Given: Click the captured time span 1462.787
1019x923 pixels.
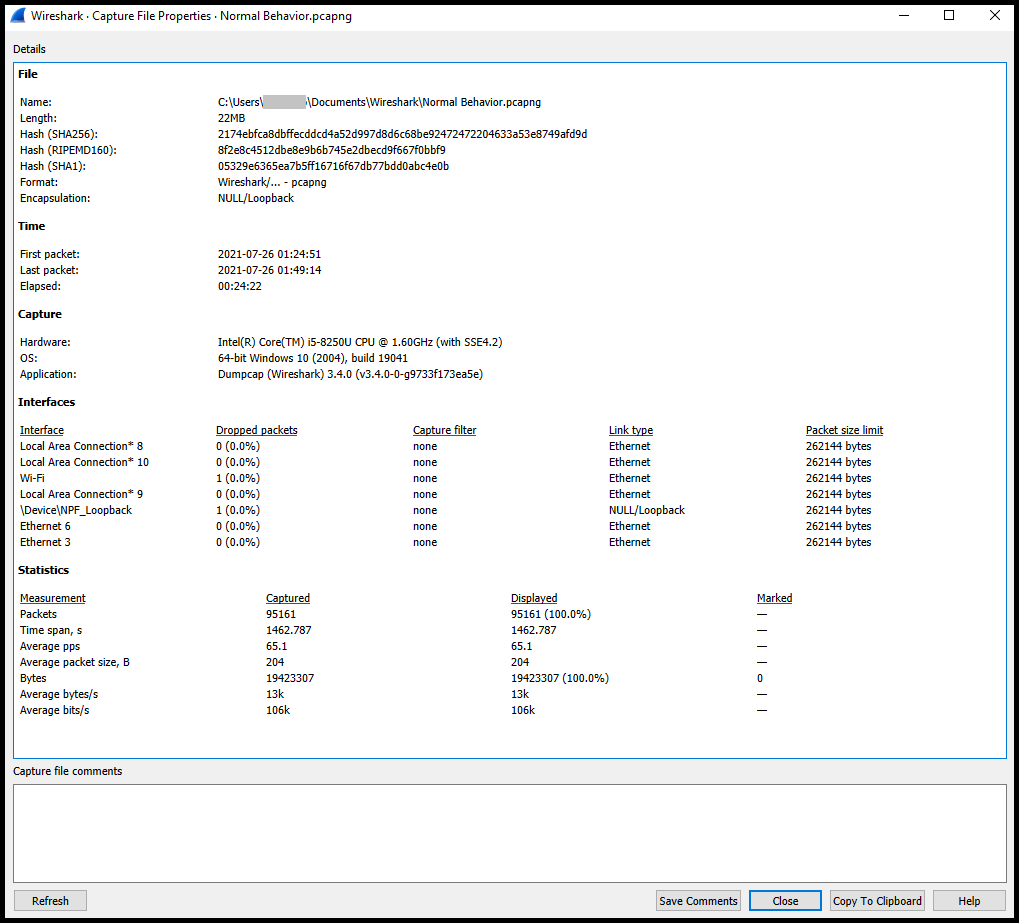Looking at the screenshot, I should pyautogui.click(x=289, y=630).
